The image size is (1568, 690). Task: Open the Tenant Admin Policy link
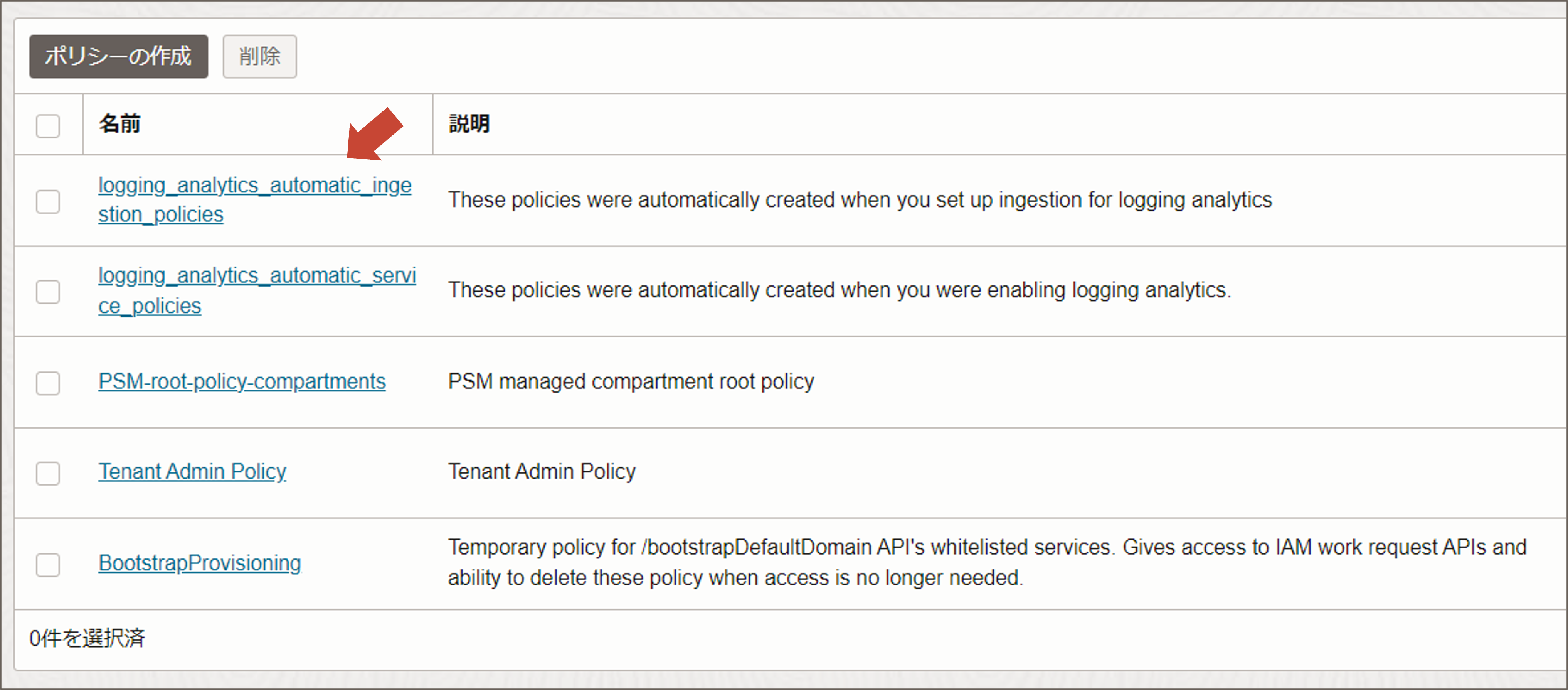tap(192, 472)
